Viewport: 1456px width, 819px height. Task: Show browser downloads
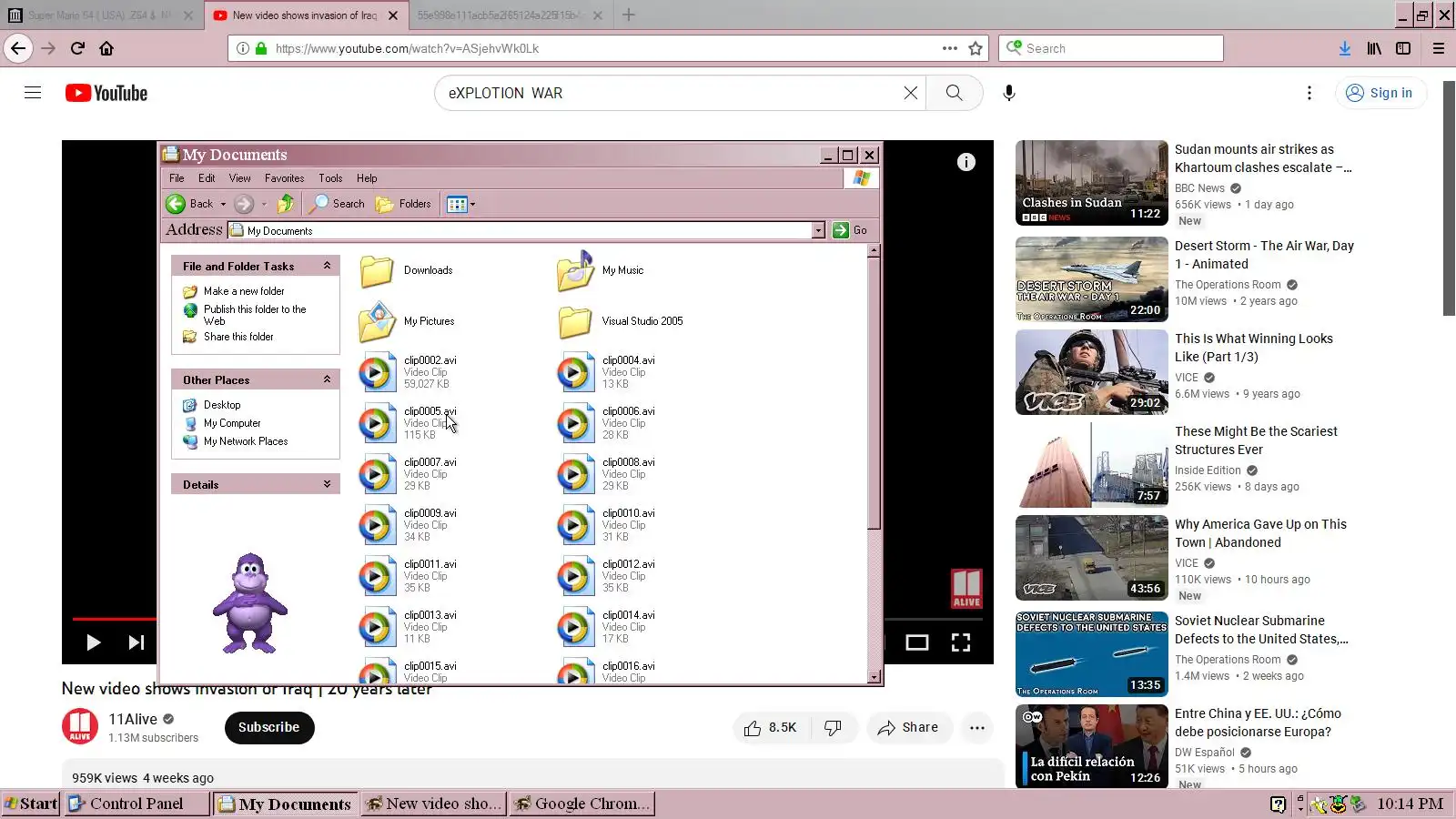[1345, 48]
